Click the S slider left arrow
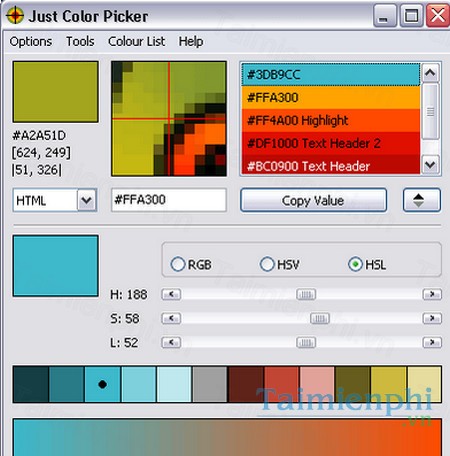This screenshot has width=450, height=456. coord(171,318)
